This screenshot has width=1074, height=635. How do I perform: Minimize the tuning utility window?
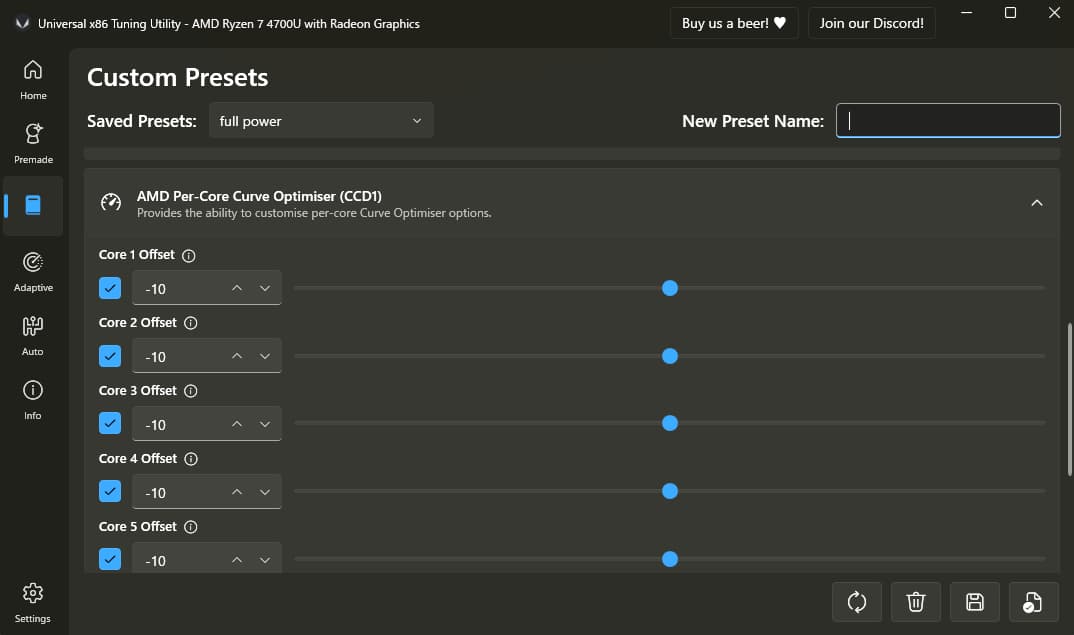tap(966, 12)
